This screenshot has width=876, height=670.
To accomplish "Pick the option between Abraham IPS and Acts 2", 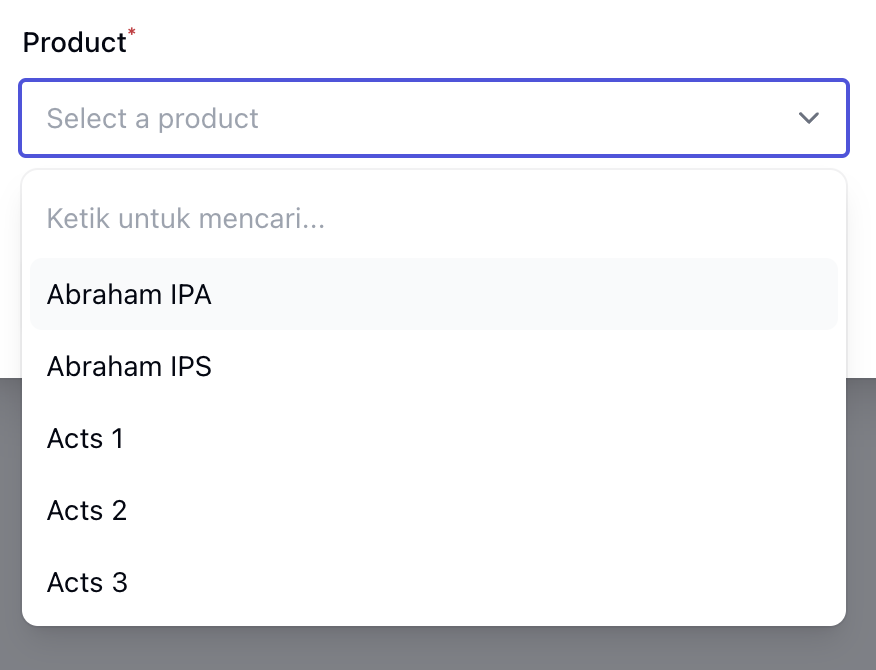I will pyautogui.click(x=433, y=438).
